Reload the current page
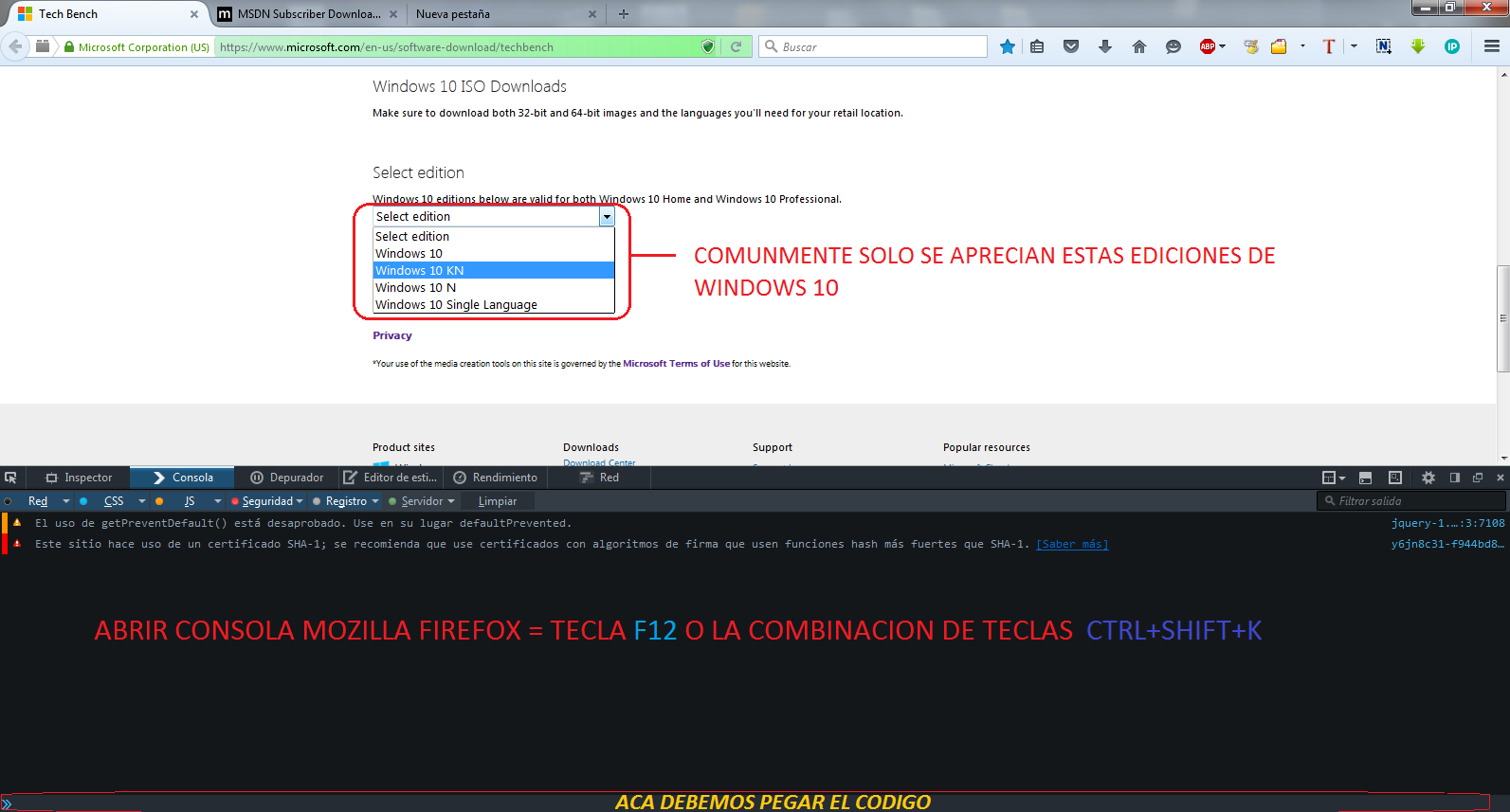1510x812 pixels. (x=736, y=46)
